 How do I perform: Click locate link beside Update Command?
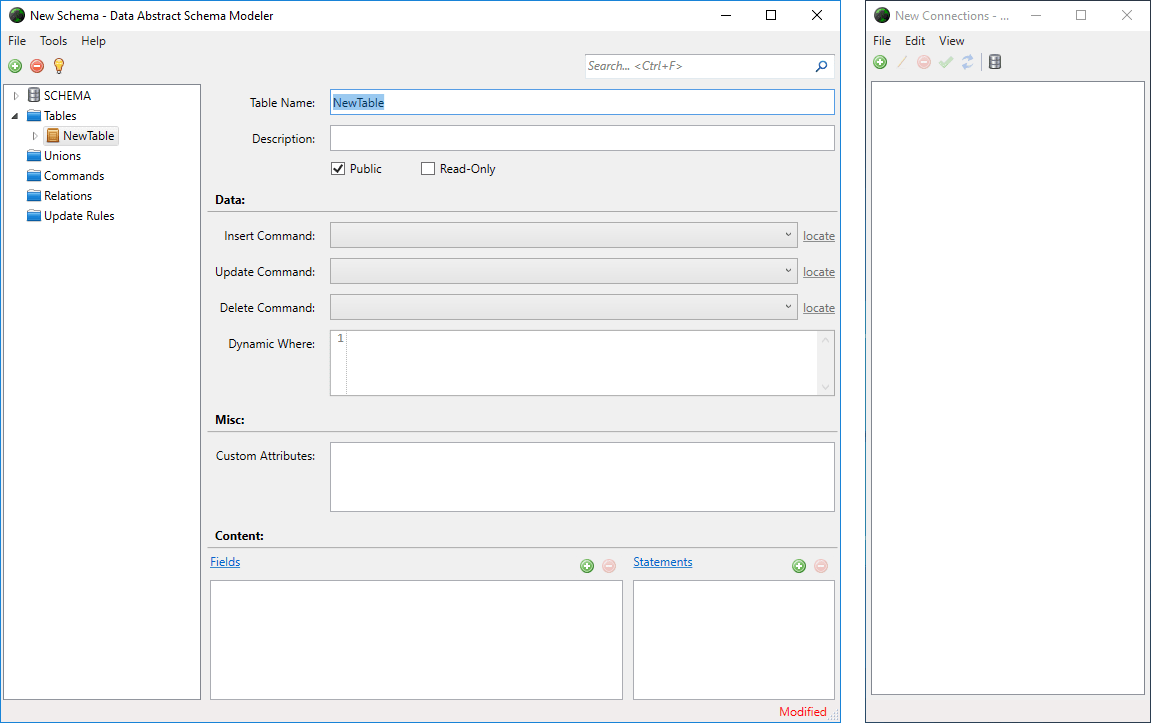pos(818,272)
